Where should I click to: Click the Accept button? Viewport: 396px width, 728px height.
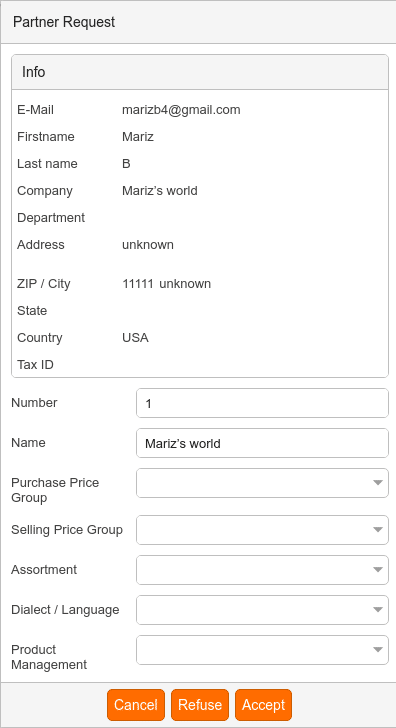pos(263,705)
